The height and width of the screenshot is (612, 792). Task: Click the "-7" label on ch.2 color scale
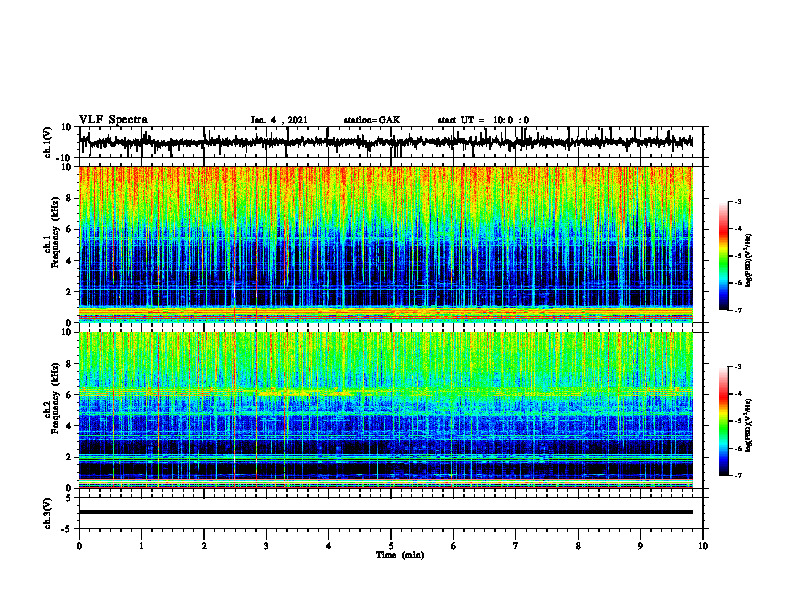point(737,475)
